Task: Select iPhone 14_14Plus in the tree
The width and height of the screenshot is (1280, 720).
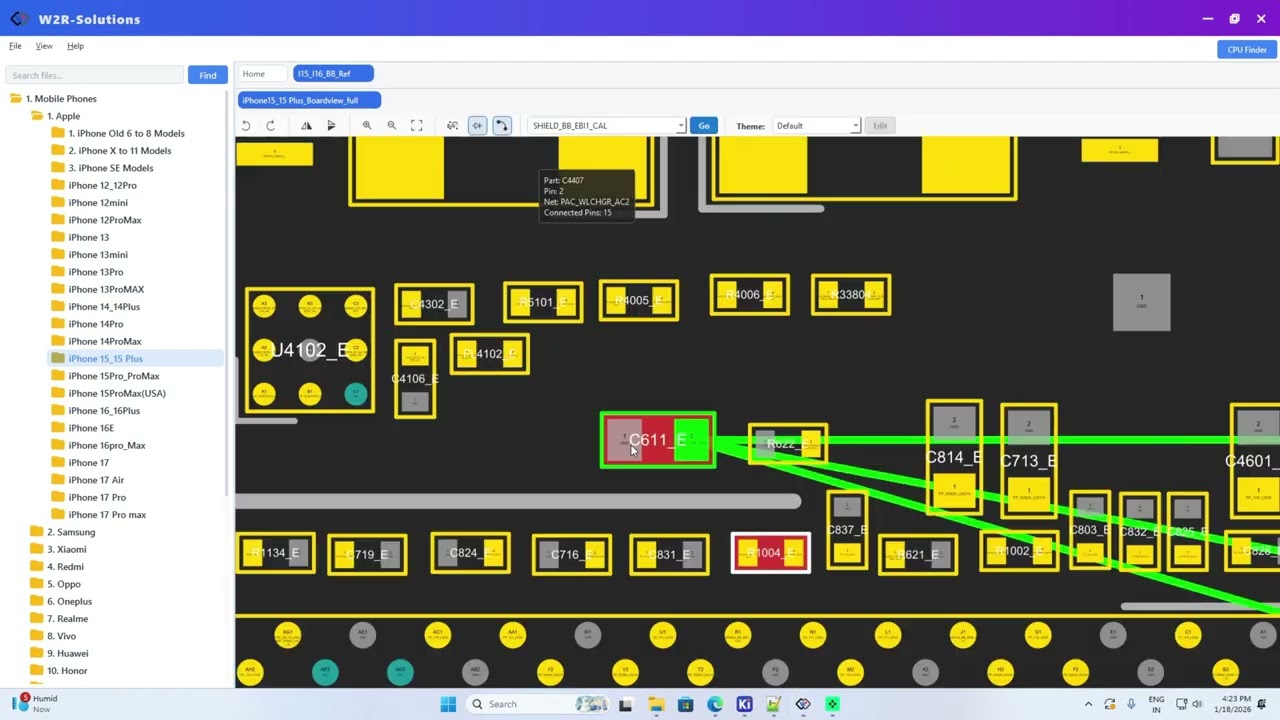Action: (104, 306)
